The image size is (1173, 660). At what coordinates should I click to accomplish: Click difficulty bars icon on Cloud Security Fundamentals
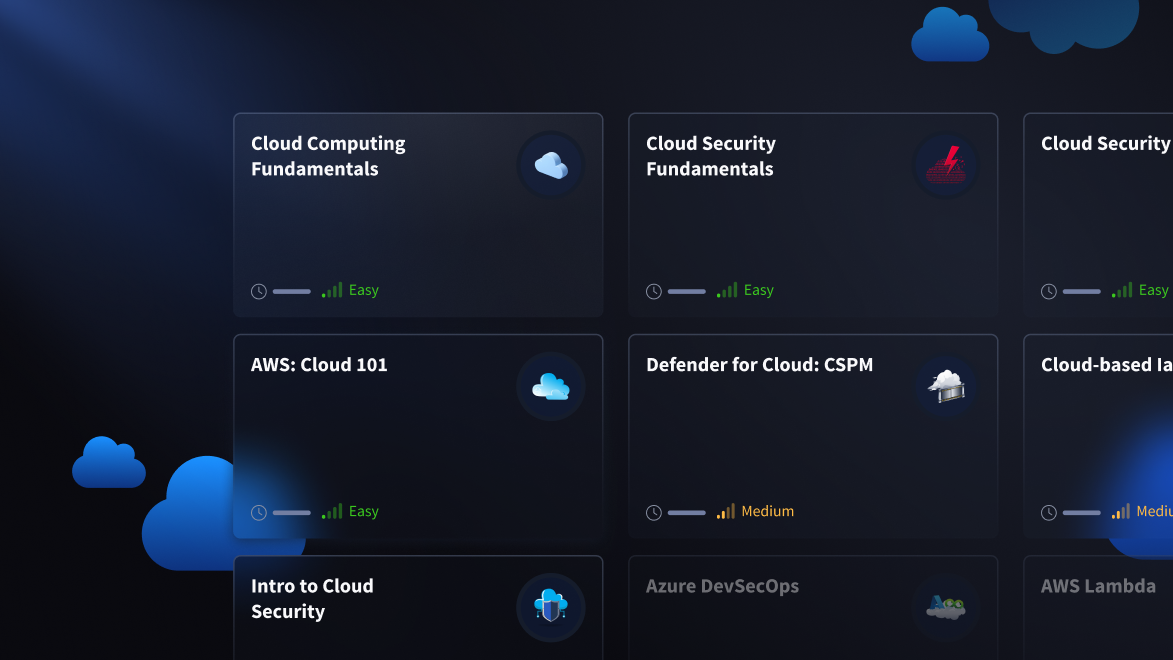point(727,290)
